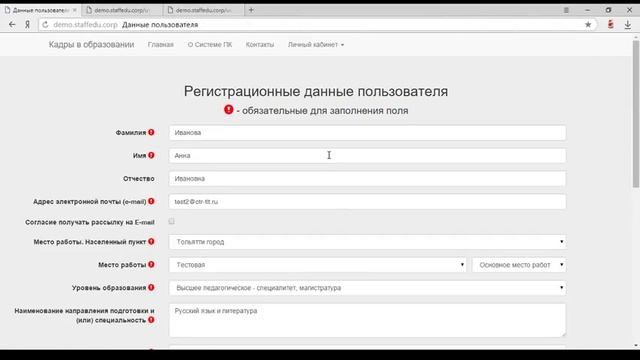
Task: Bookmark the page with the star icon
Action: [x=588, y=25]
